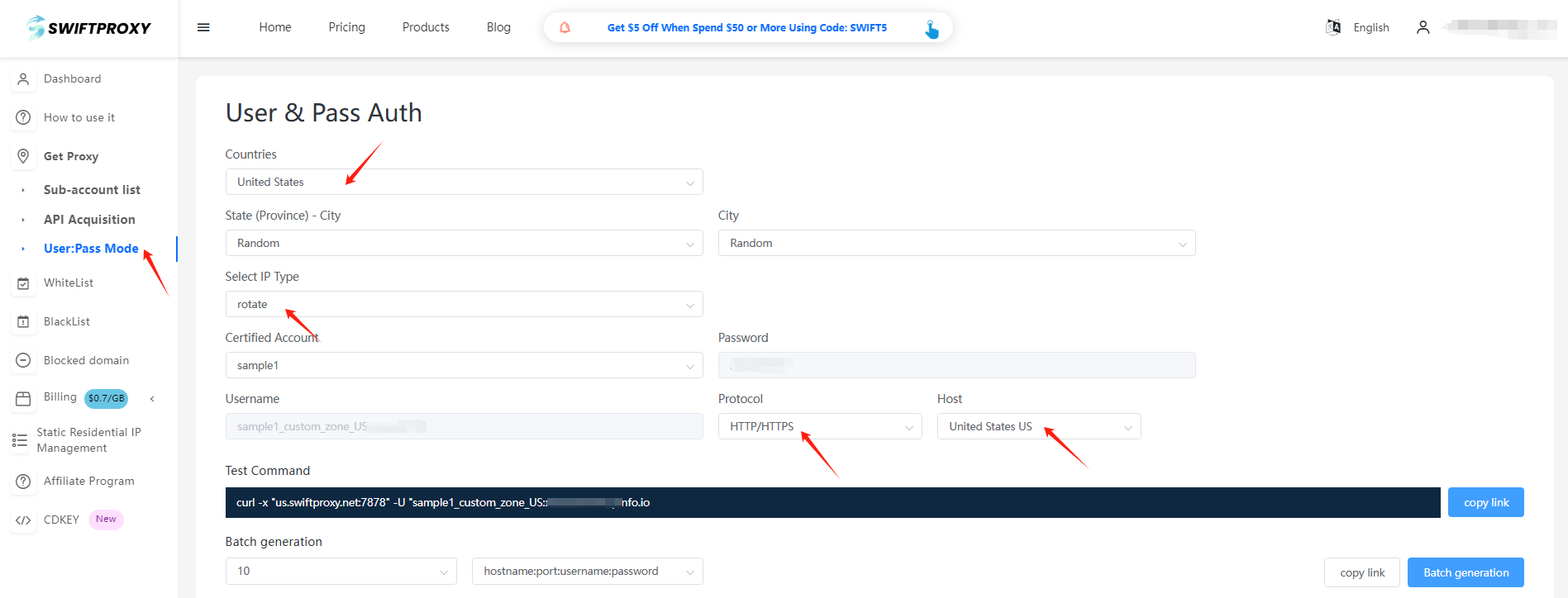Screen dimensions: 1568x598
Task: Click the New badge beside CDKEY
Action: point(106,520)
